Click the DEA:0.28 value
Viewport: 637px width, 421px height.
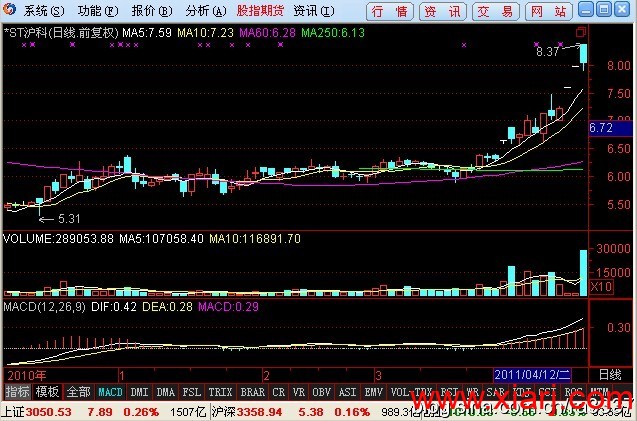(167, 307)
